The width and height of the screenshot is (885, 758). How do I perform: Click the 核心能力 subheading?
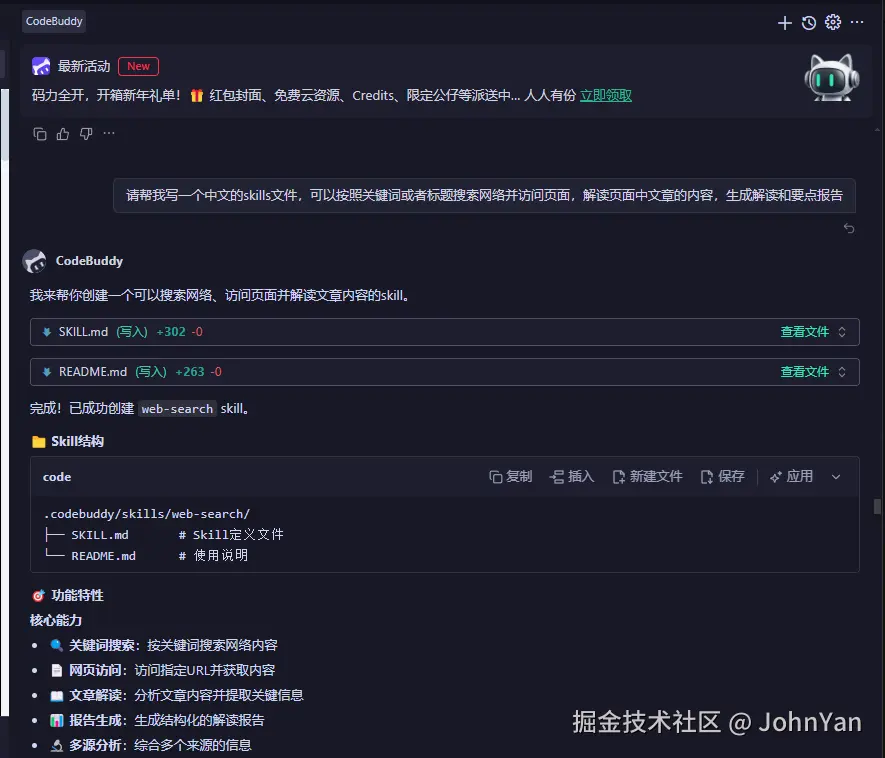tap(56, 620)
